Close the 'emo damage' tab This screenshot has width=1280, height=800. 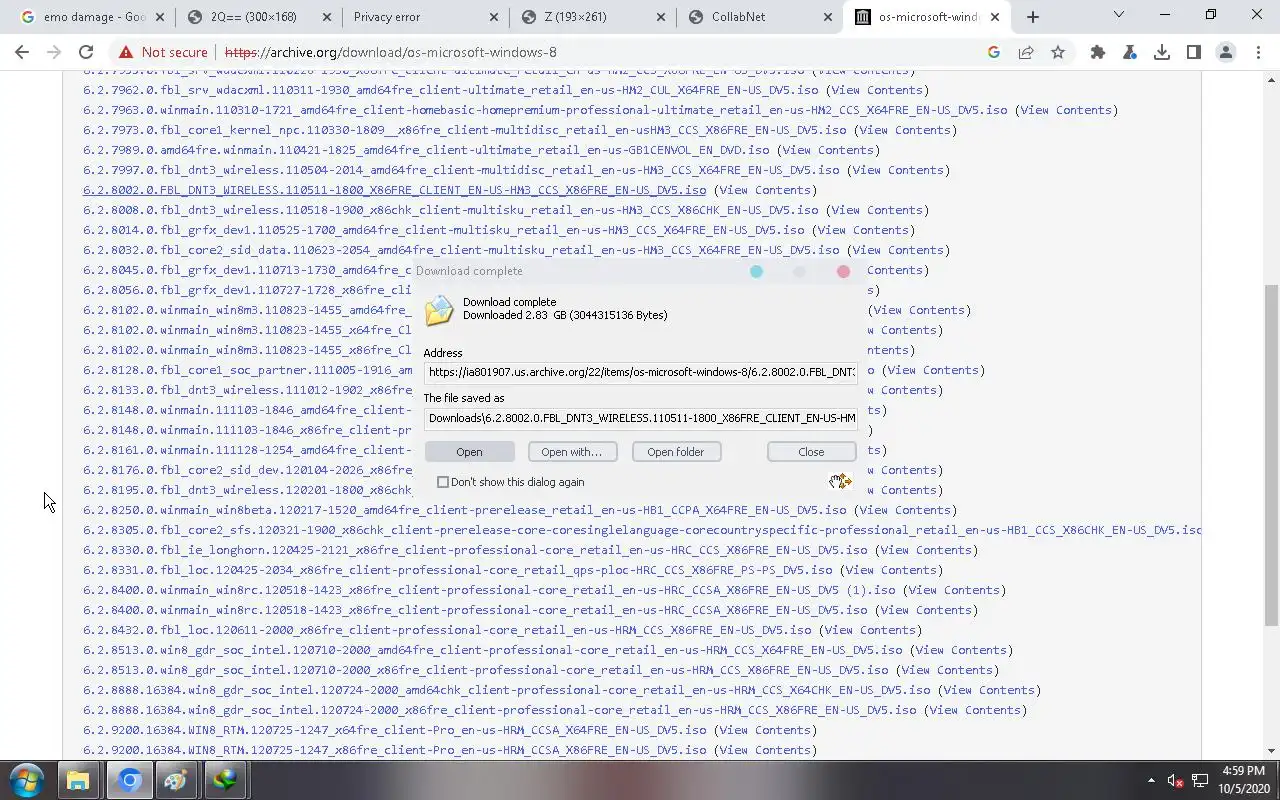[158, 17]
